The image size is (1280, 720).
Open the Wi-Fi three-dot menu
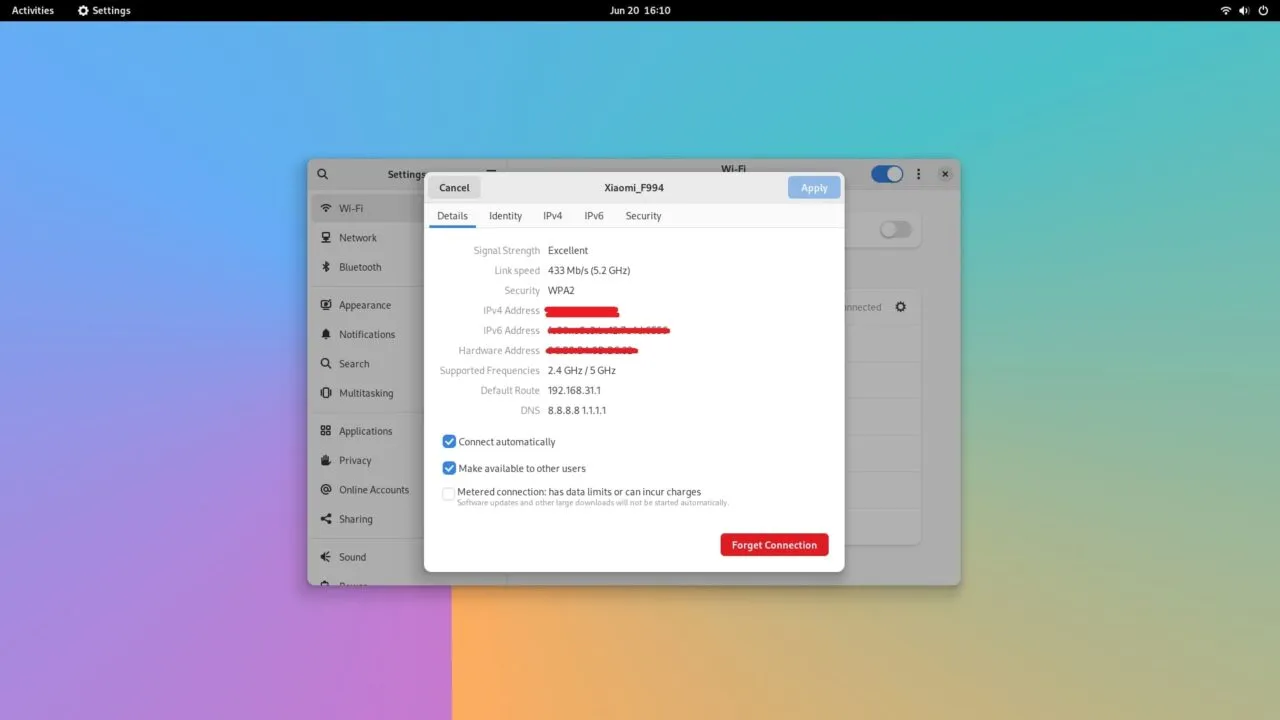pos(918,174)
